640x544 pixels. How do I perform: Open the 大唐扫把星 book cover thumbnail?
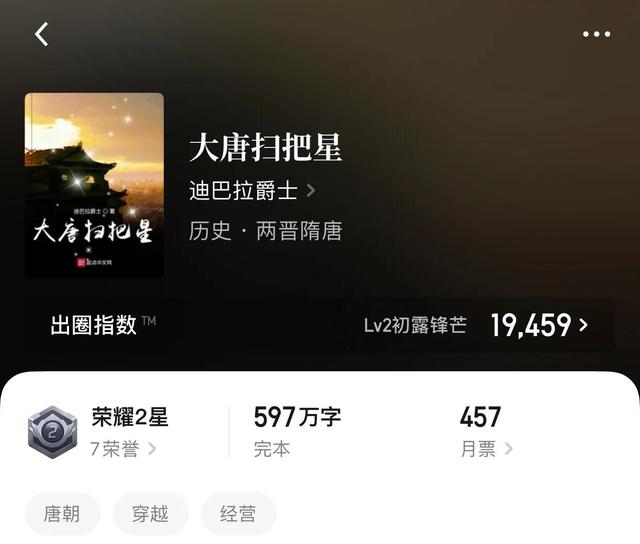coord(94,185)
